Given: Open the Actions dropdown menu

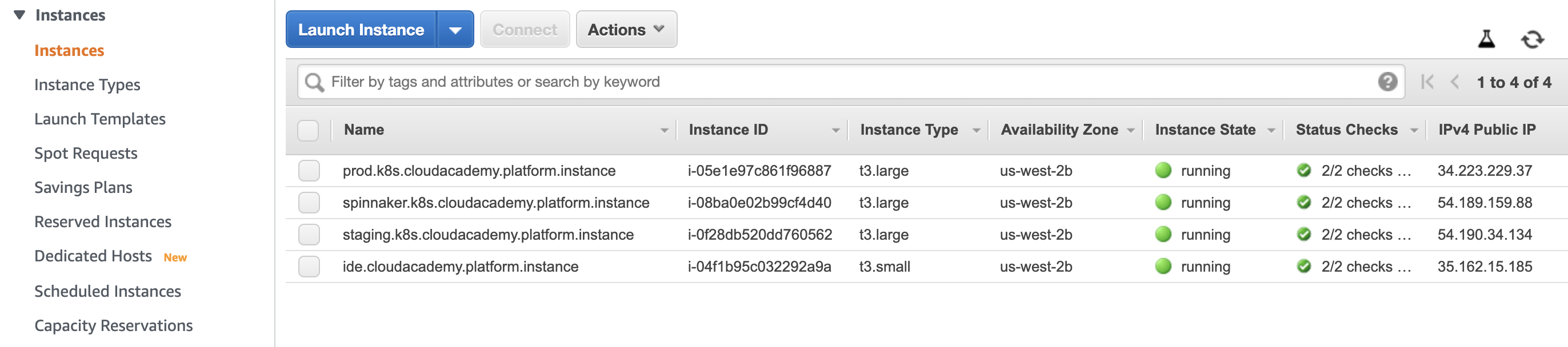Looking at the screenshot, I should (x=626, y=30).
